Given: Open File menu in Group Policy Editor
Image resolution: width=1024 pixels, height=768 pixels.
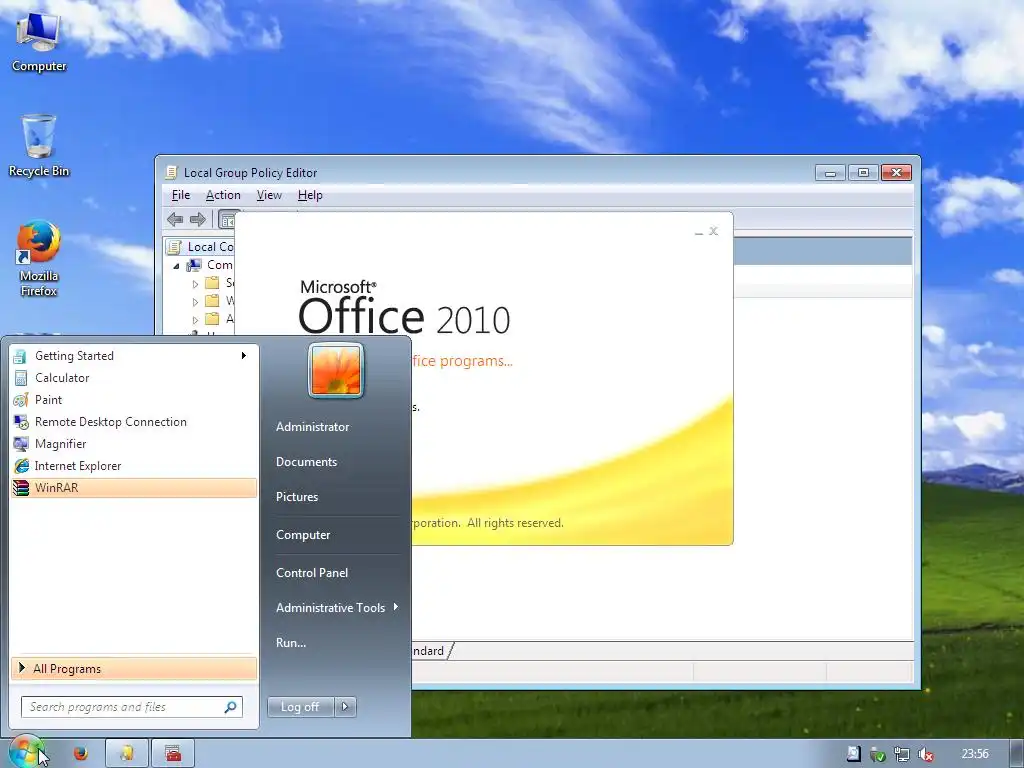Looking at the screenshot, I should tap(181, 195).
